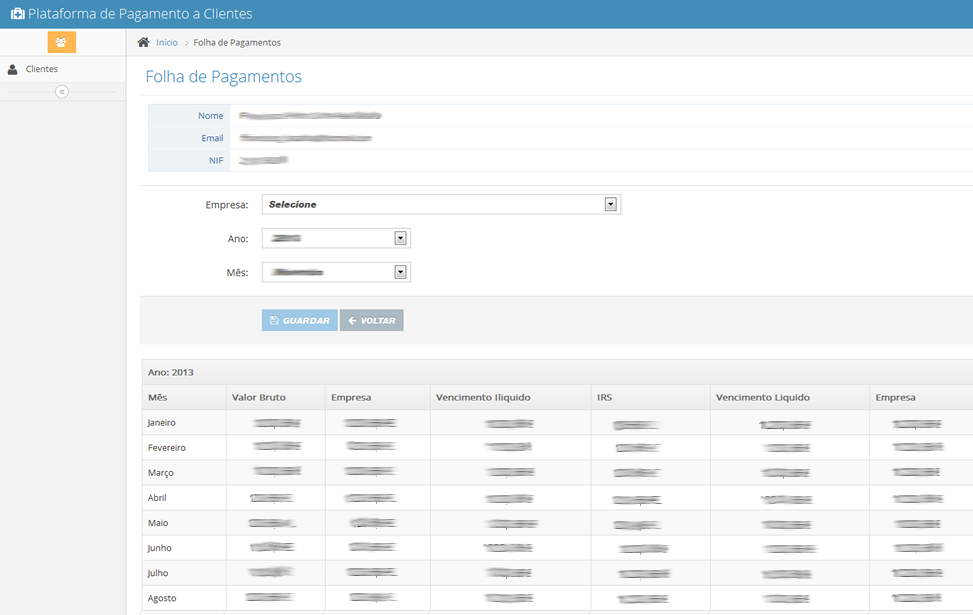Viewport: 973px width, 615px height.
Task: Select the 'Agosto' row label
Action: 162,598
